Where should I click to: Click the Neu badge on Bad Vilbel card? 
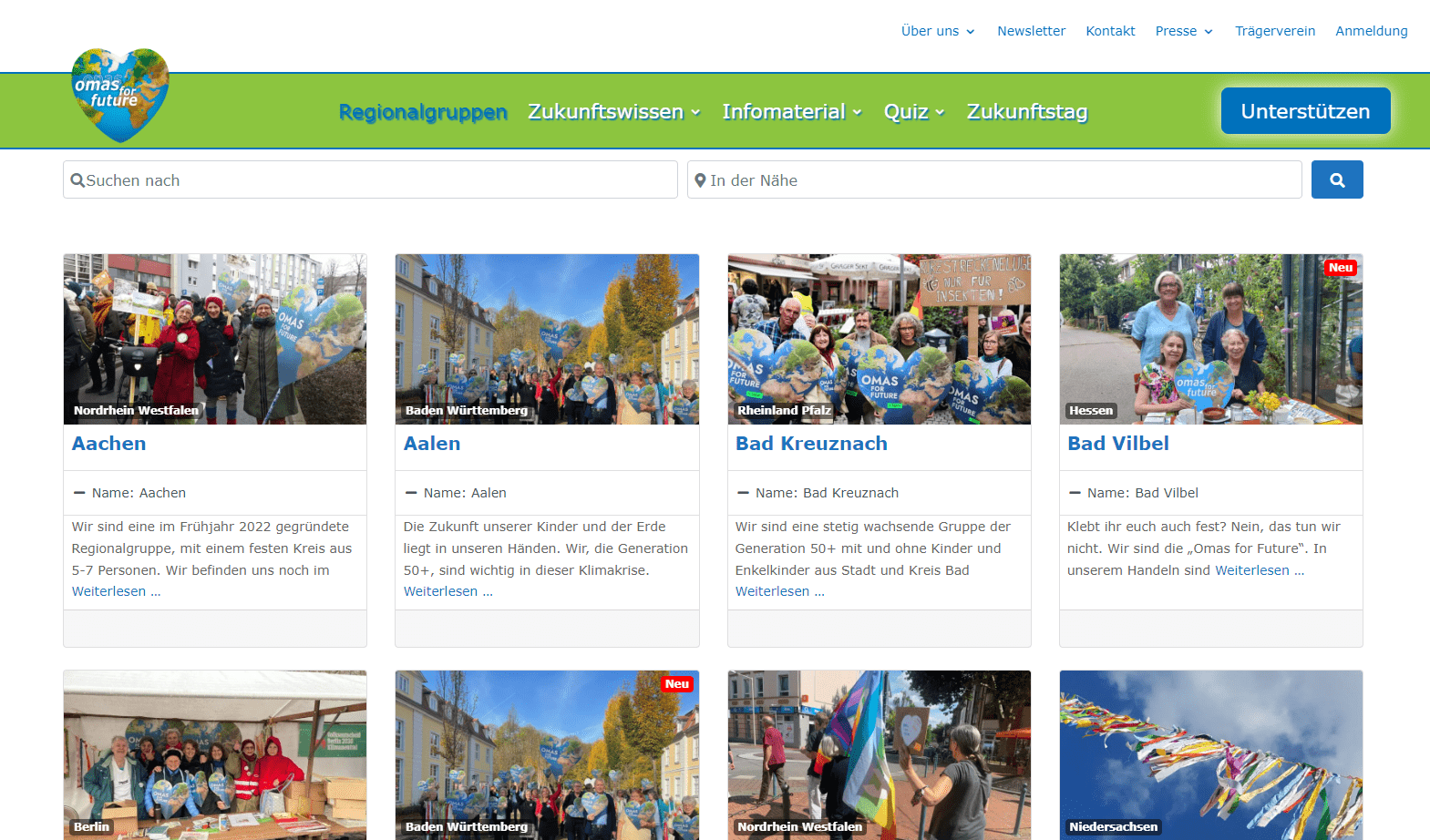1341,268
